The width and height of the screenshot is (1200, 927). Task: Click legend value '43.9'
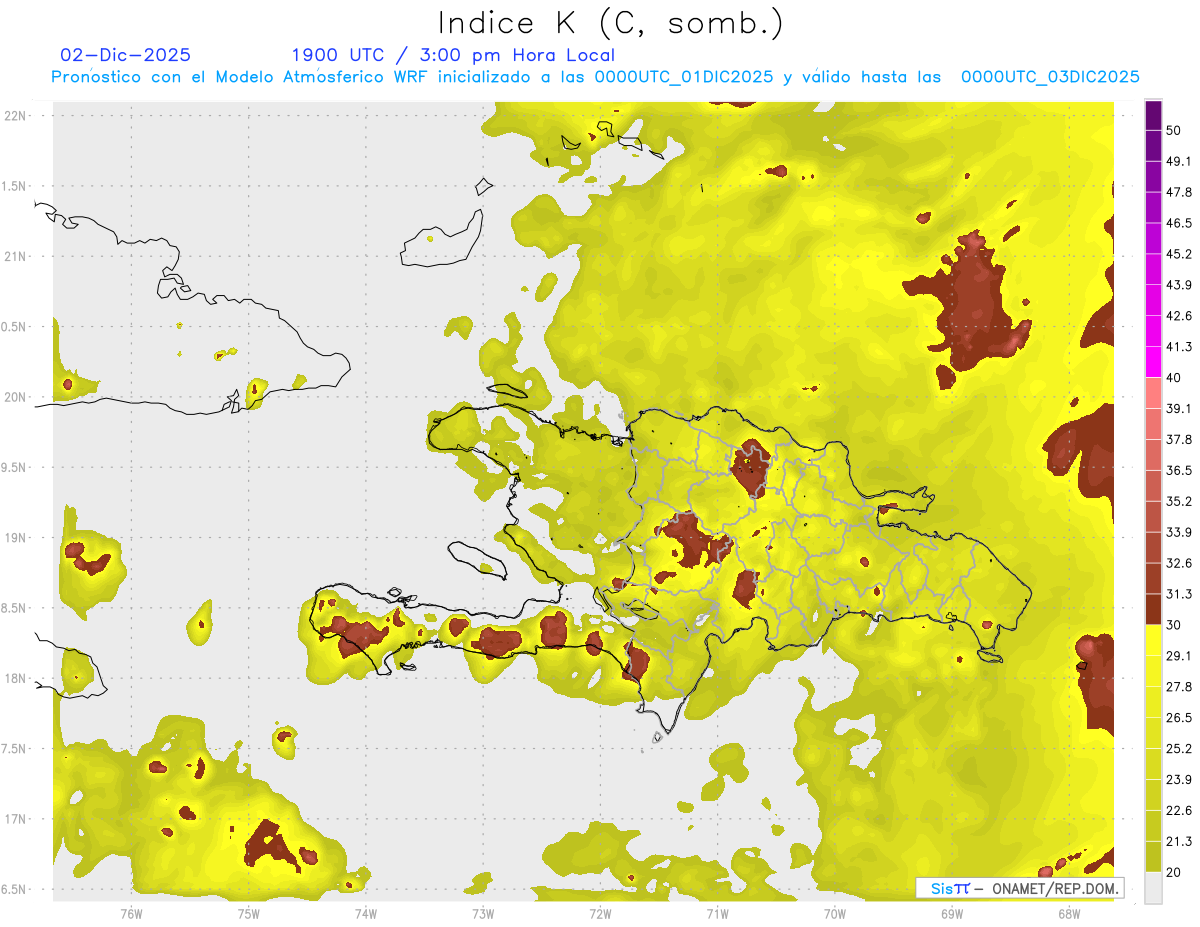1179,285
